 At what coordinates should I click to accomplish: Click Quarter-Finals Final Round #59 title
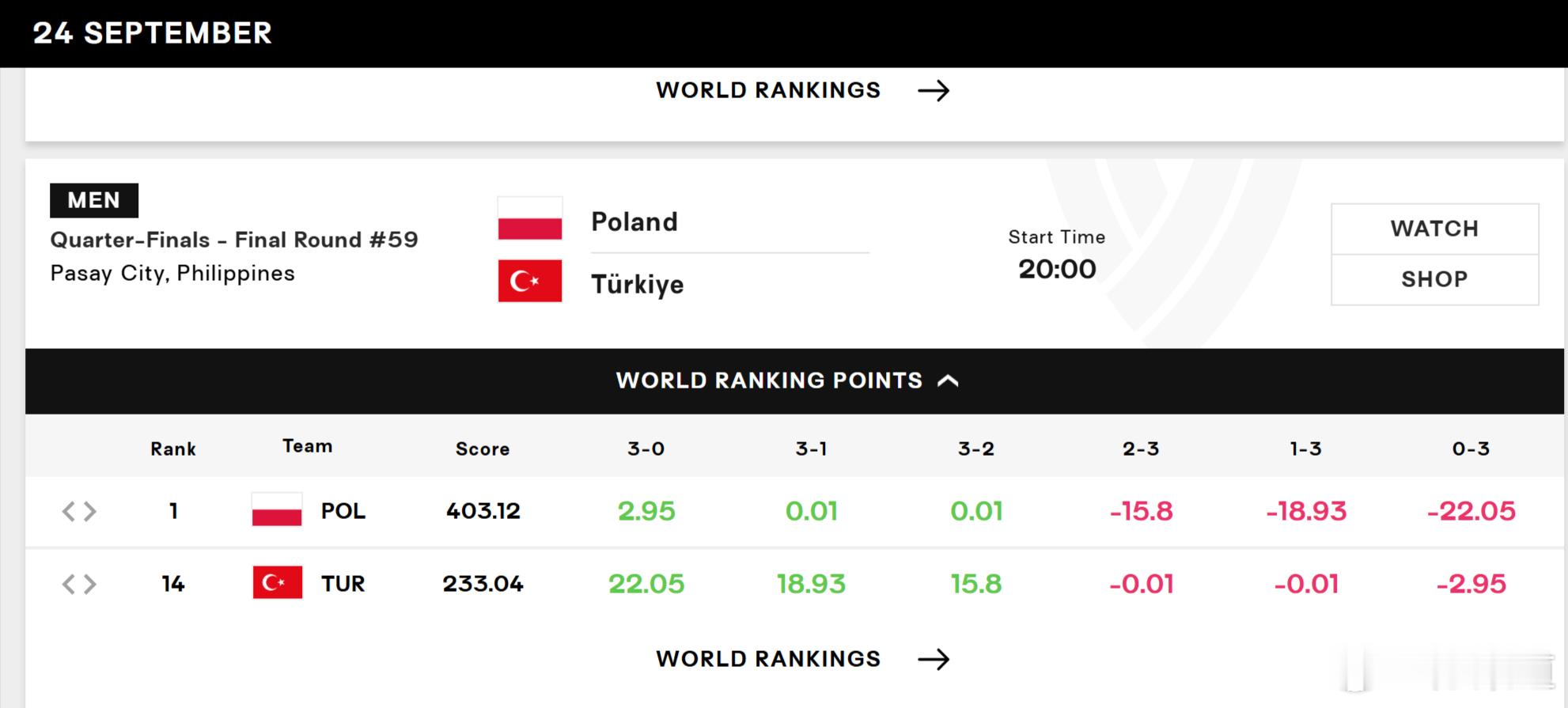[x=234, y=240]
